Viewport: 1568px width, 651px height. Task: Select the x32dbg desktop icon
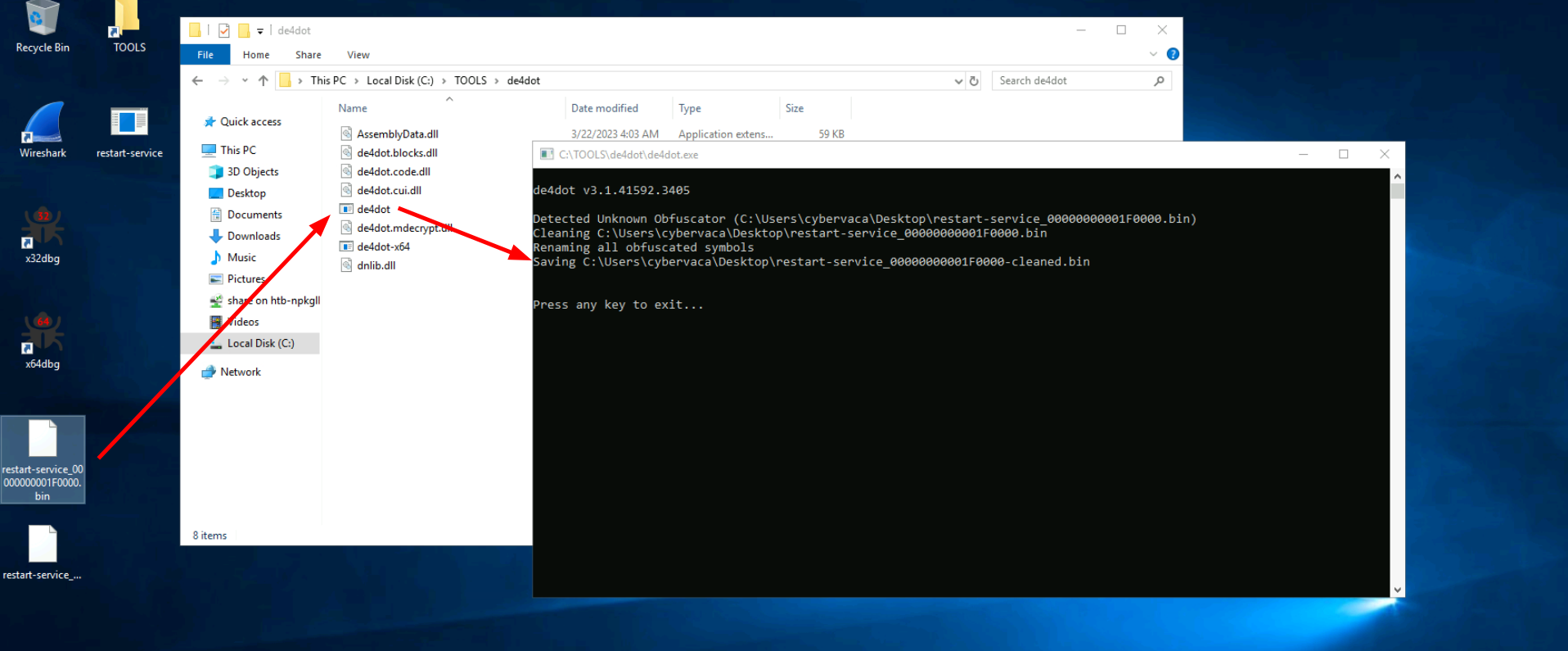click(43, 234)
